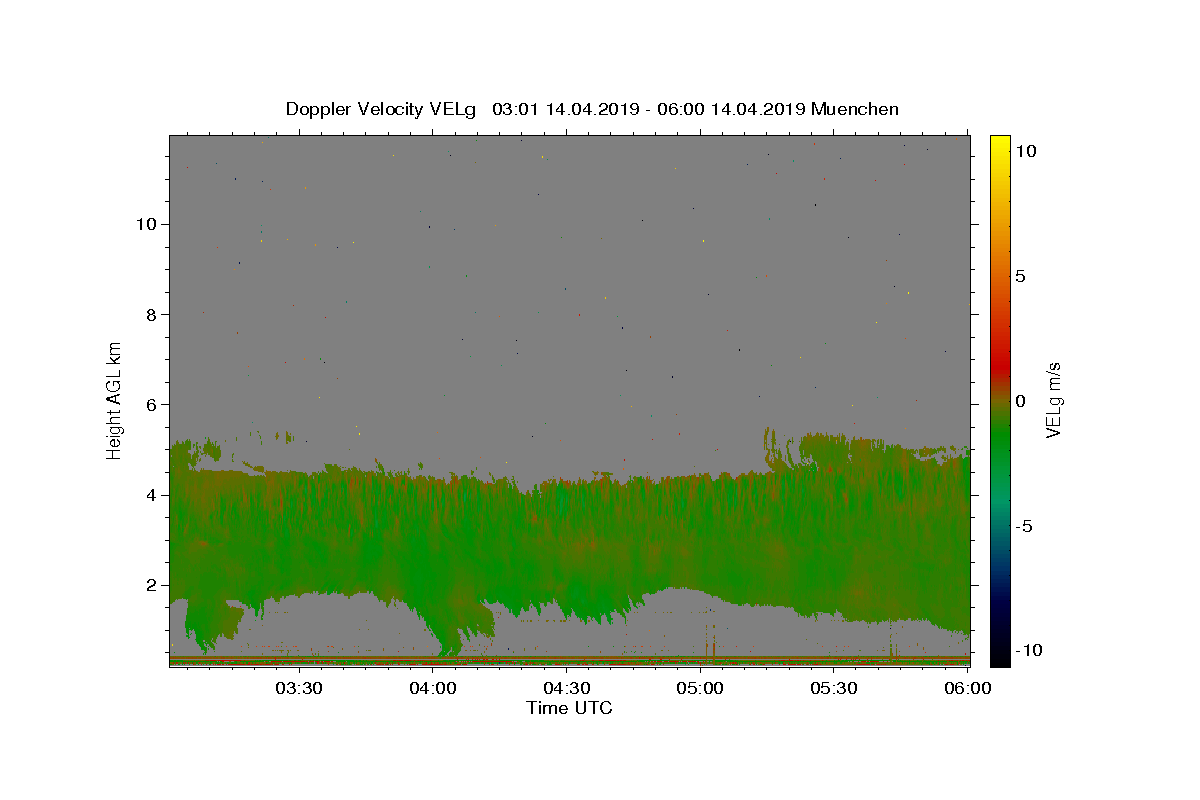Select the 'Height AGL km' y-axis label

115,400
